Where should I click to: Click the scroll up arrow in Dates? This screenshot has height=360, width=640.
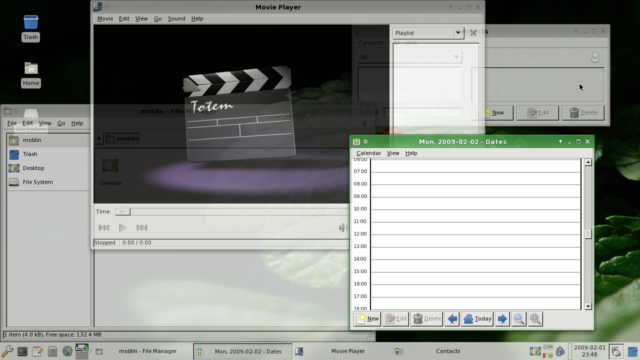[x=588, y=162]
